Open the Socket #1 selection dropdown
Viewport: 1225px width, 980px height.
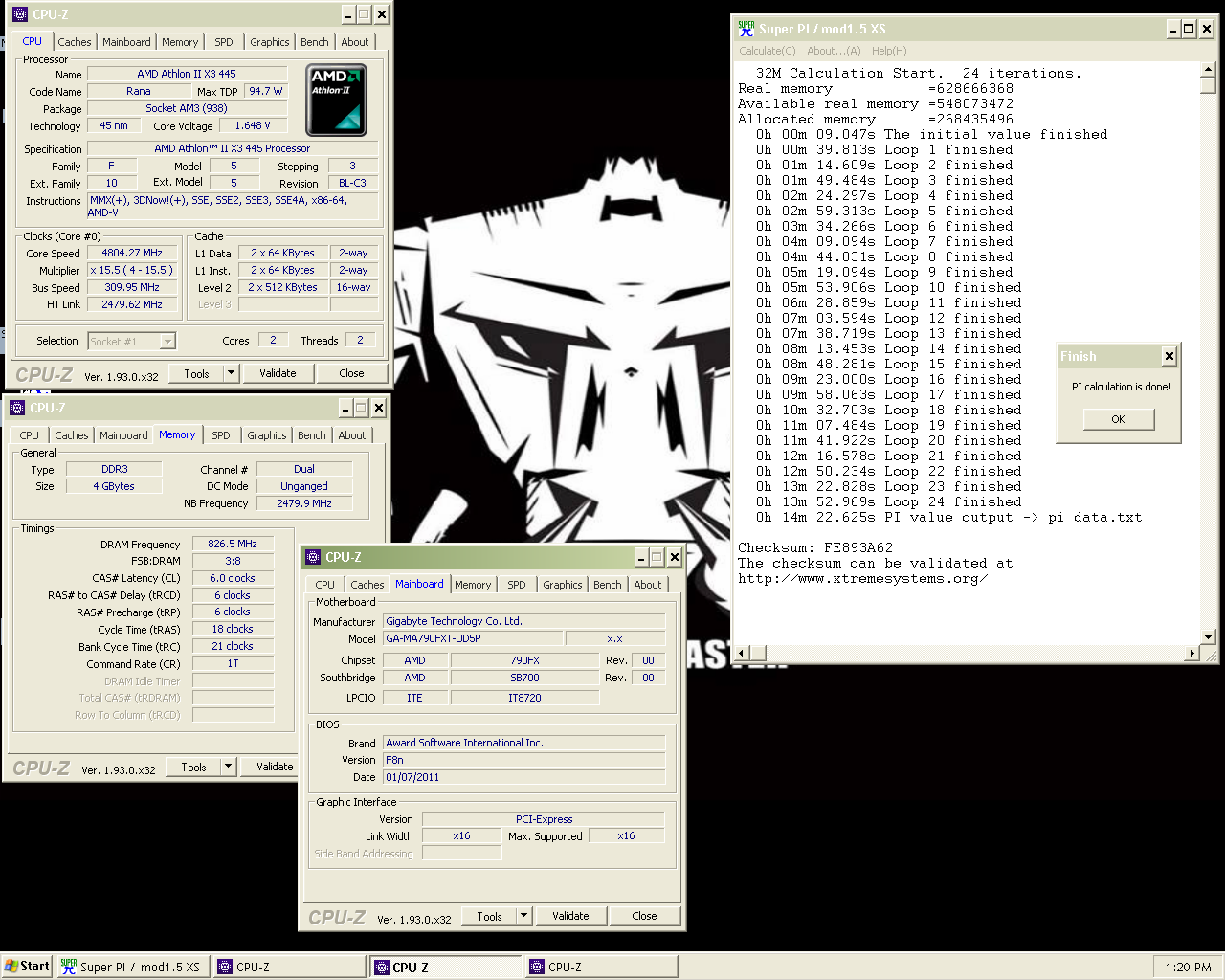(167, 342)
